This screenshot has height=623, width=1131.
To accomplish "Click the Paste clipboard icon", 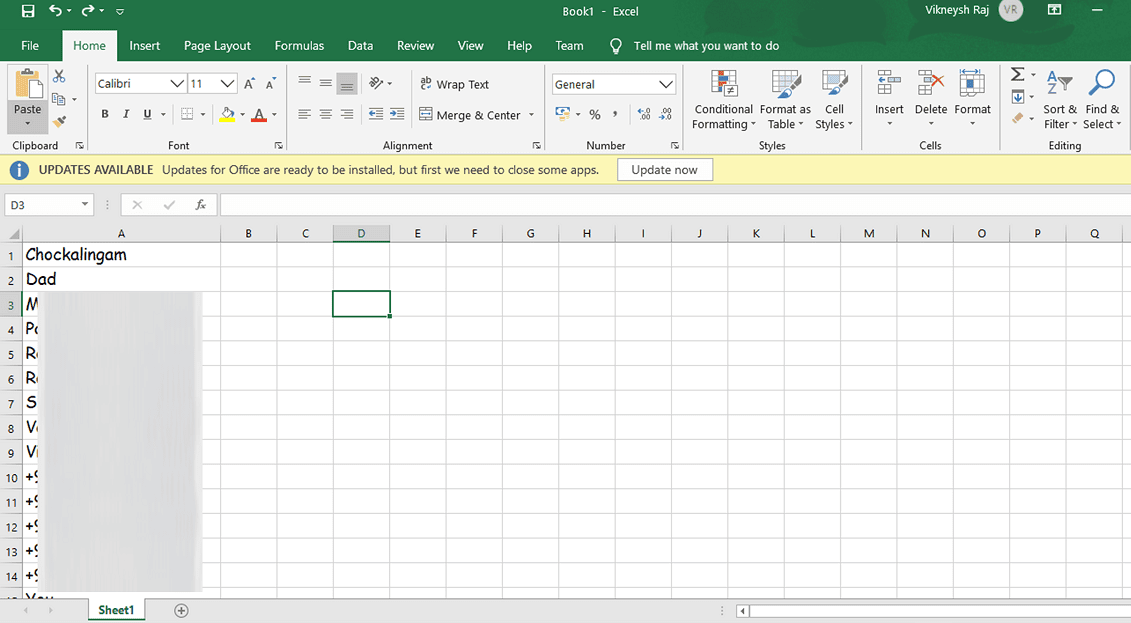I will click(x=27, y=83).
